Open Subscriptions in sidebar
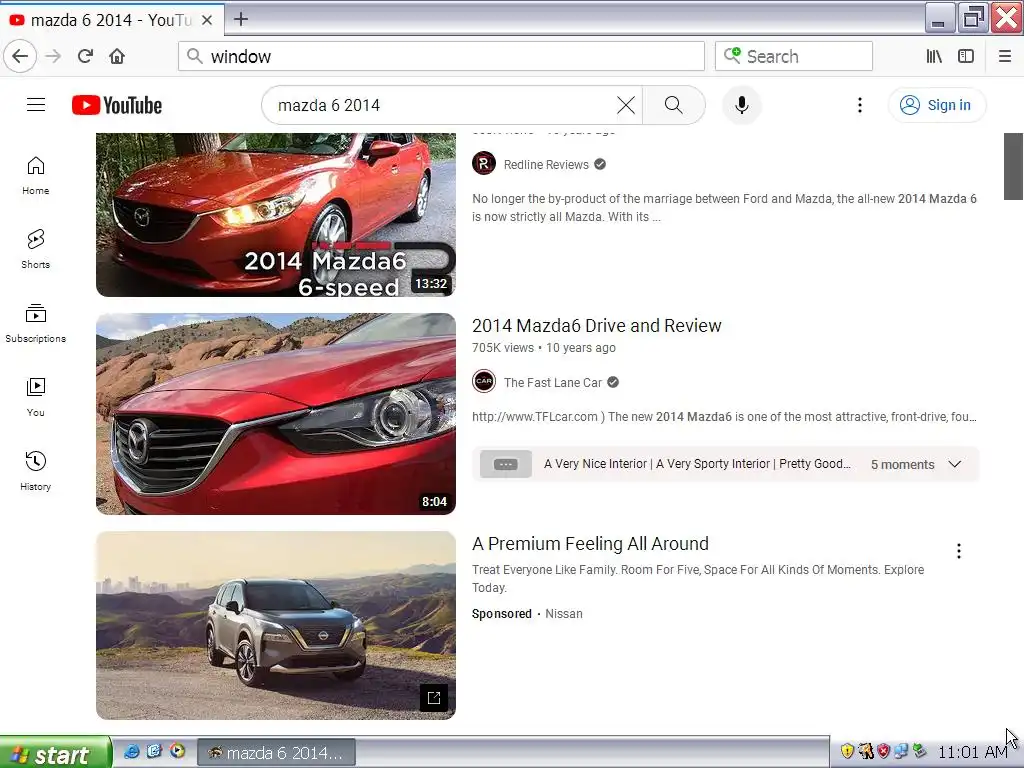Image resolution: width=1024 pixels, height=768 pixels. (36, 323)
